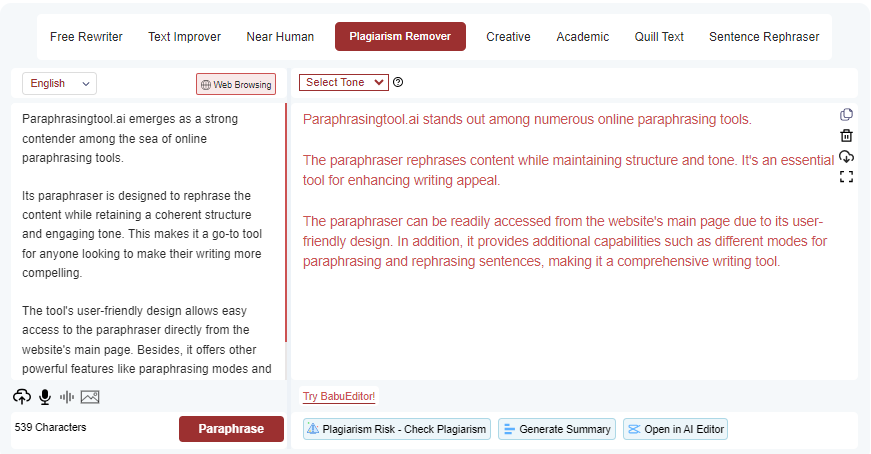Switch to Creative mode

pos(508,37)
